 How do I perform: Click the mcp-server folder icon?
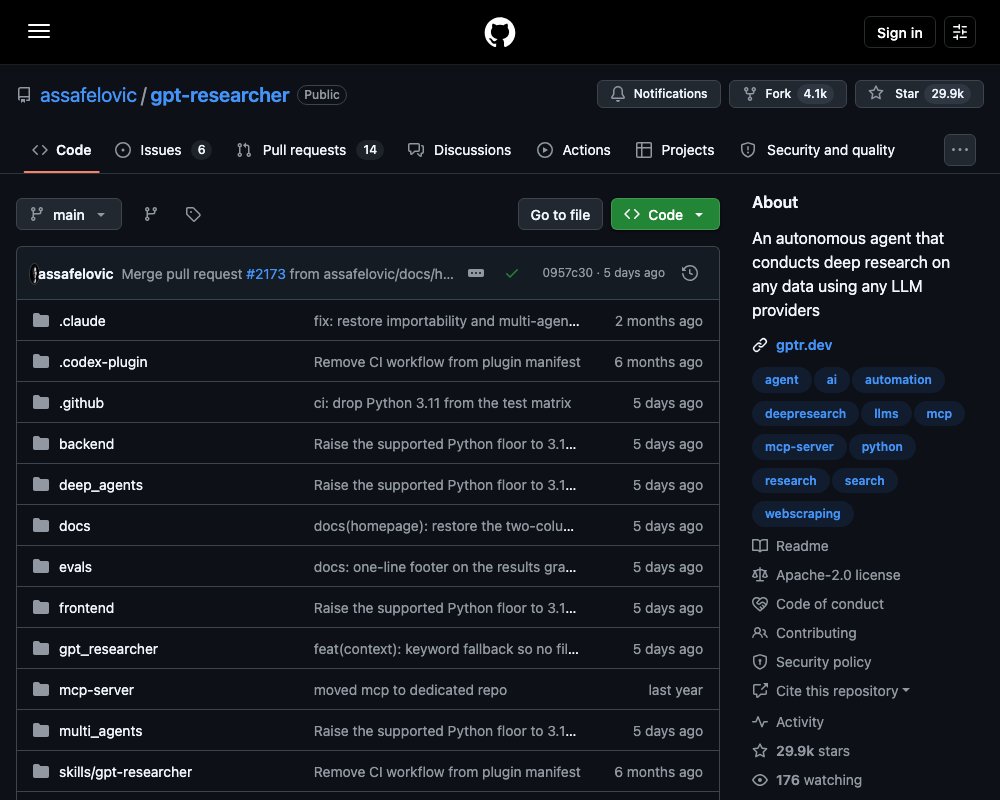[41, 689]
